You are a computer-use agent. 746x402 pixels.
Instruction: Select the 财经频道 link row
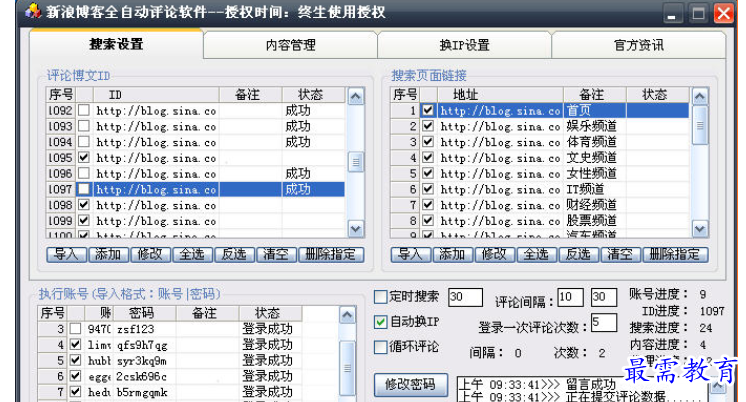pos(540,205)
